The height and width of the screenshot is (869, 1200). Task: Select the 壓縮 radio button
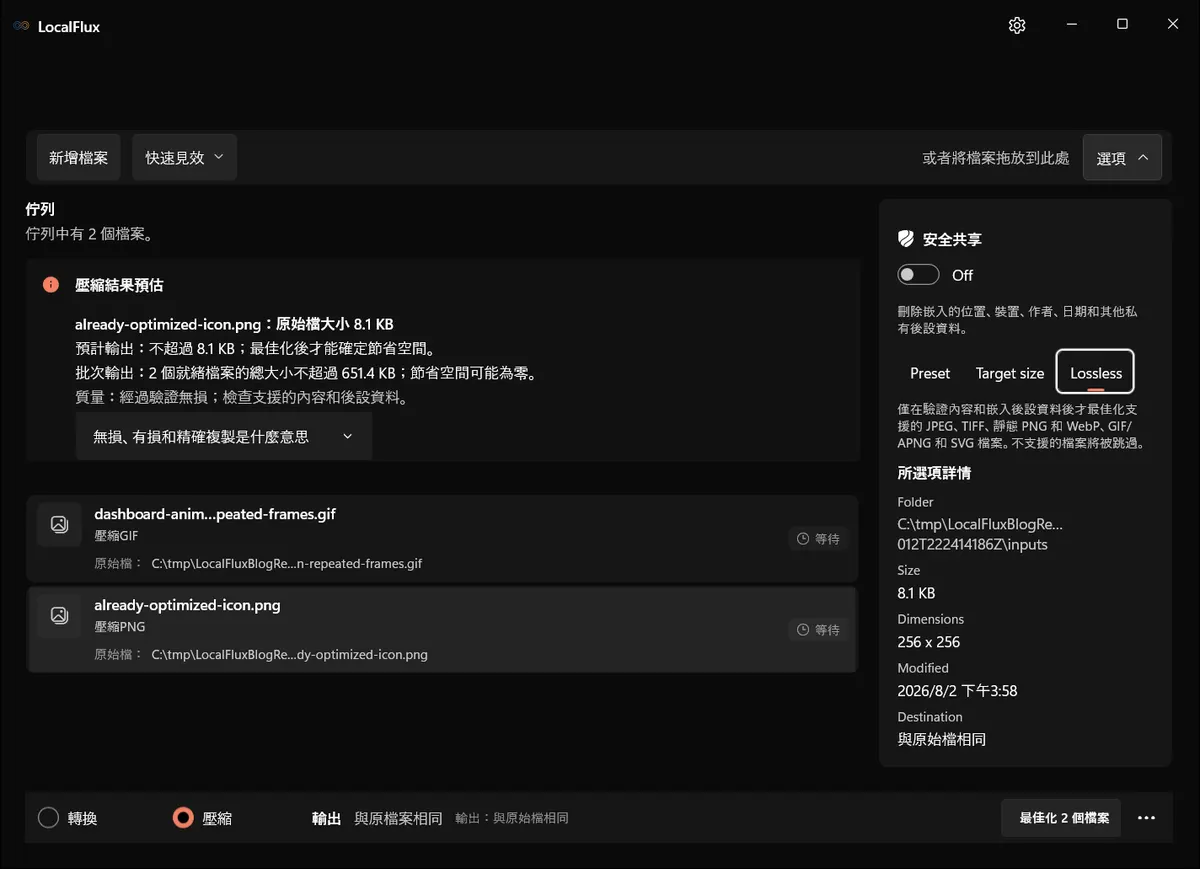[183, 818]
